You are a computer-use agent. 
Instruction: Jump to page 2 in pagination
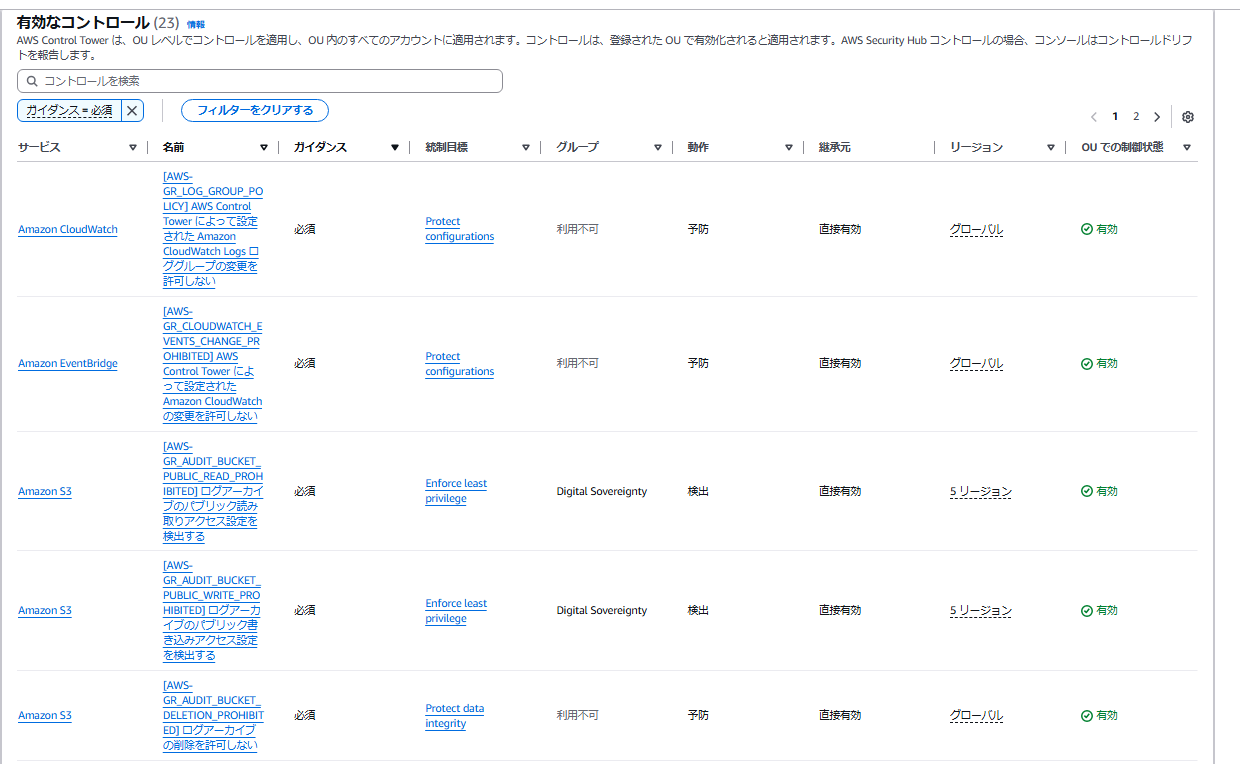coord(1136,117)
